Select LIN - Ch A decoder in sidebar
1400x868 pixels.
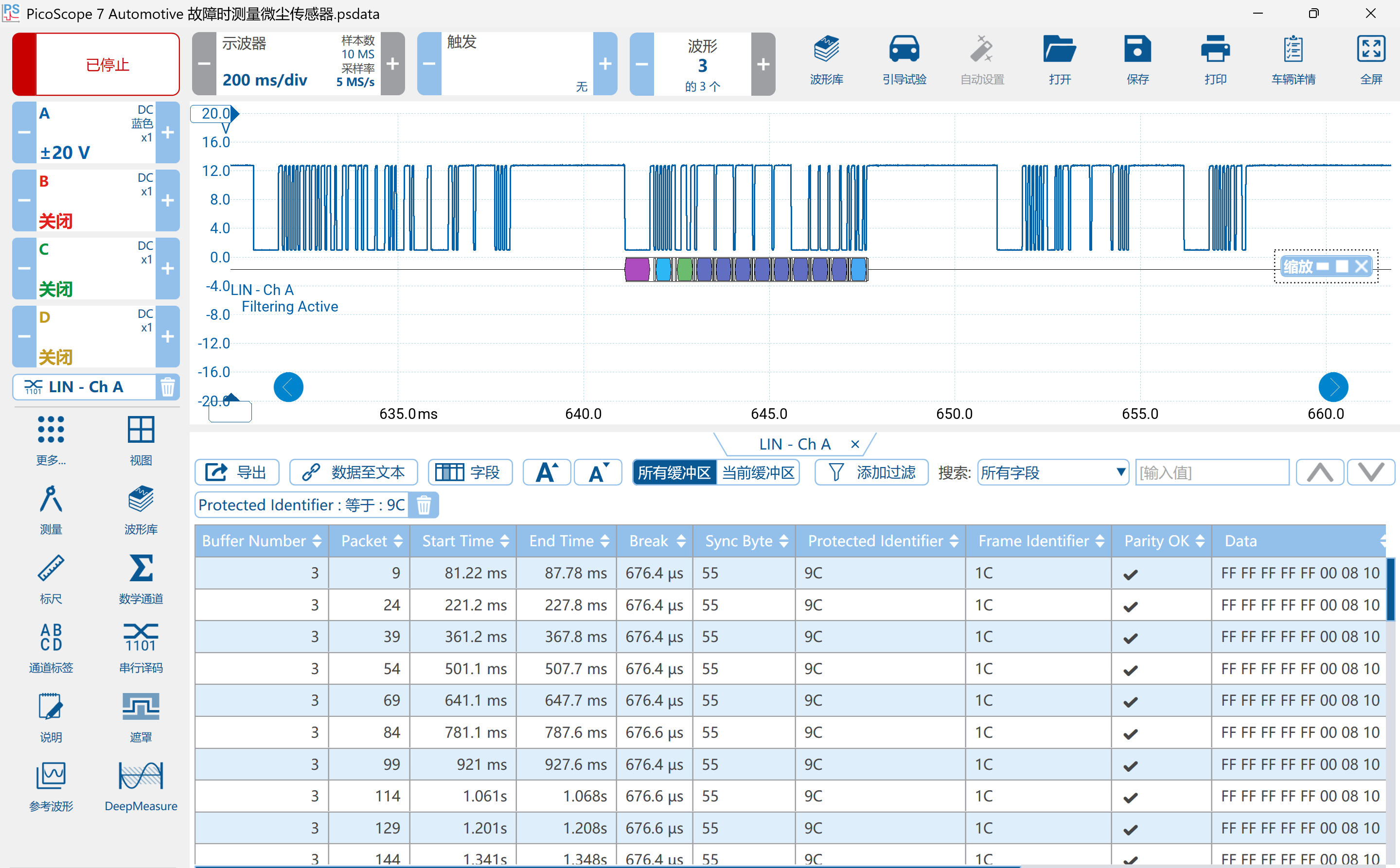click(85, 387)
